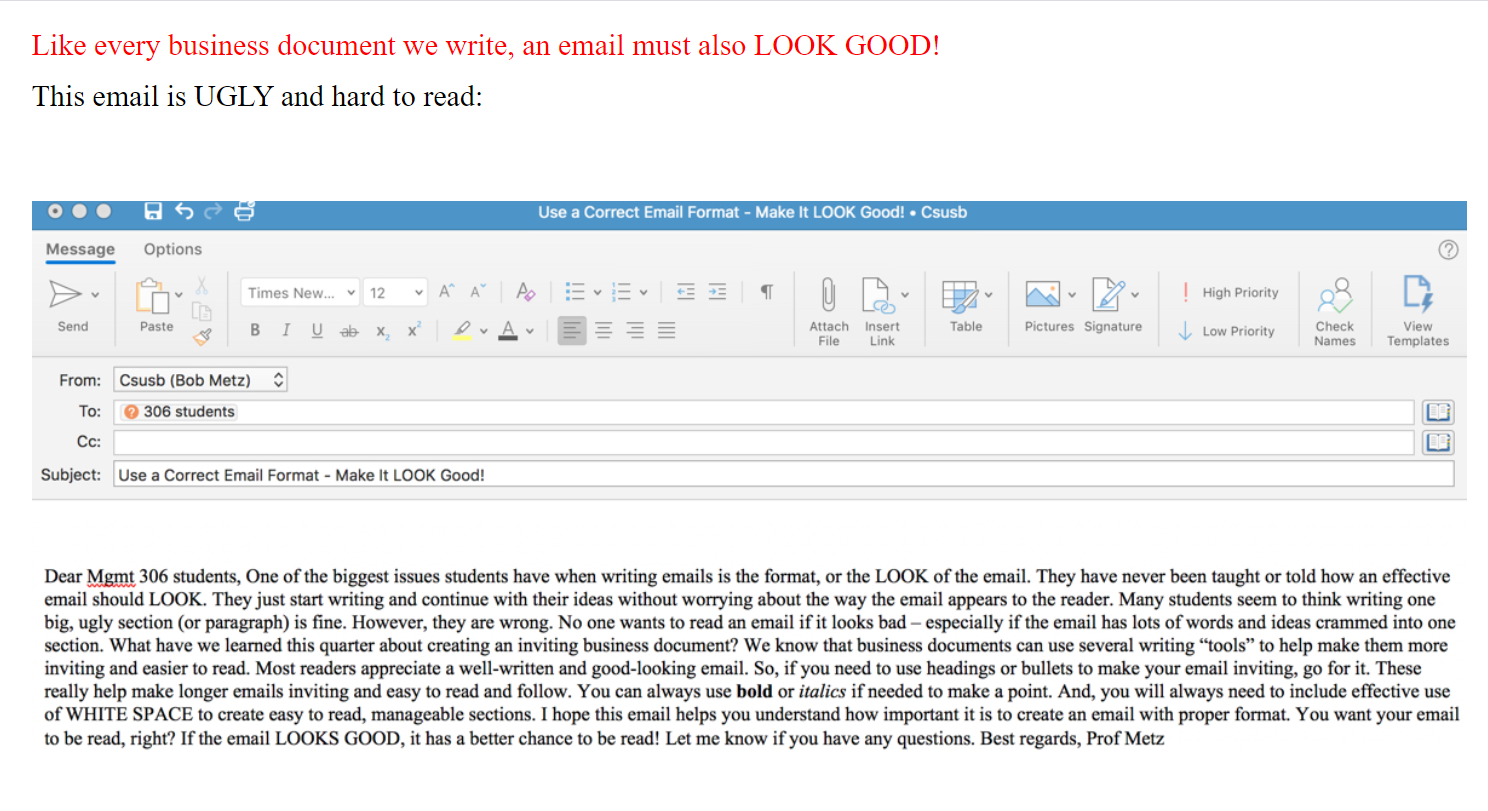
Task: Select the Format Painter brush icon
Action: [202, 337]
